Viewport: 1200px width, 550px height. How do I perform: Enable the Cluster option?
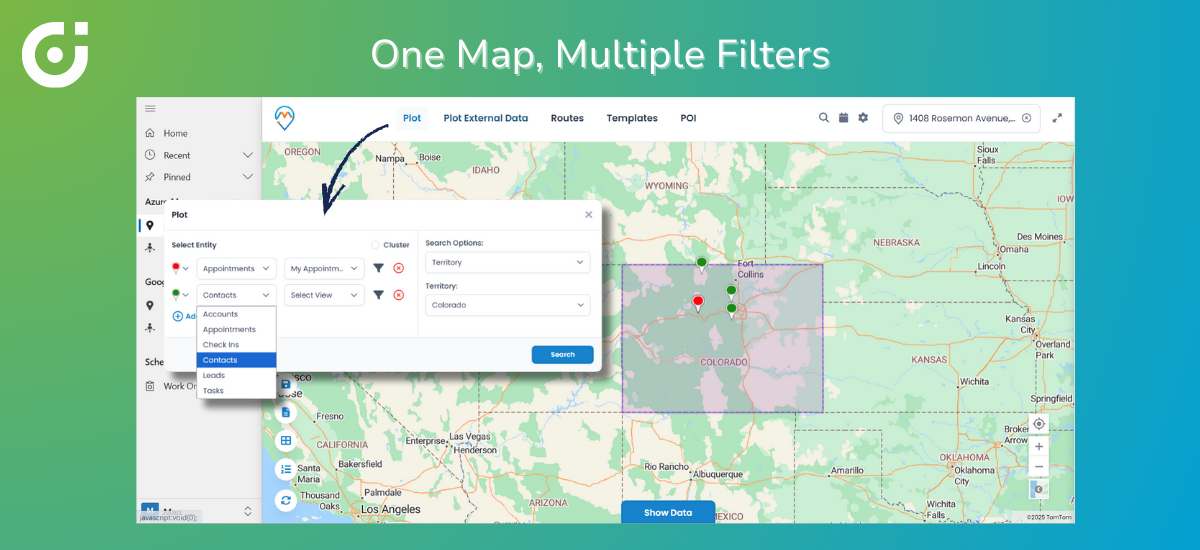coord(376,245)
